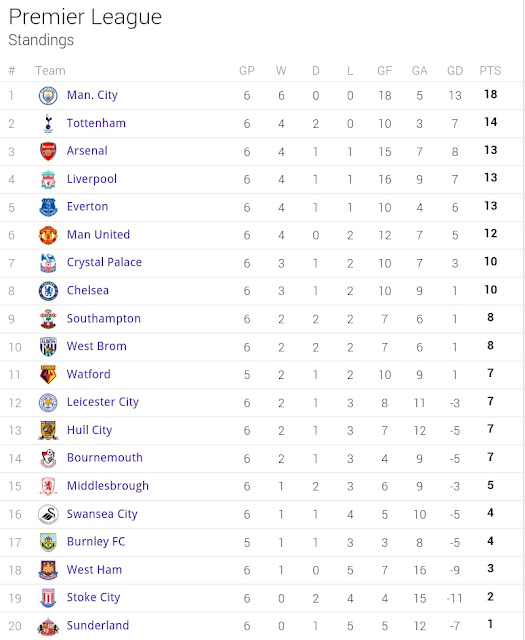Click the PTS column header
The image size is (525, 640).
click(x=490, y=71)
